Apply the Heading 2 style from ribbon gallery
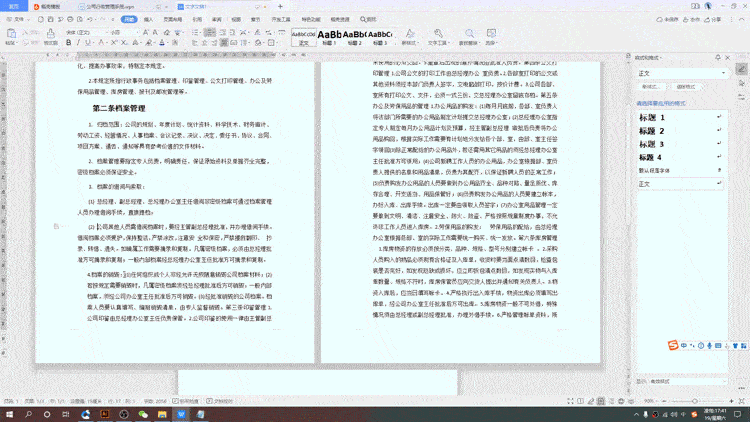Viewport: 750px width, 422px height. [354, 37]
